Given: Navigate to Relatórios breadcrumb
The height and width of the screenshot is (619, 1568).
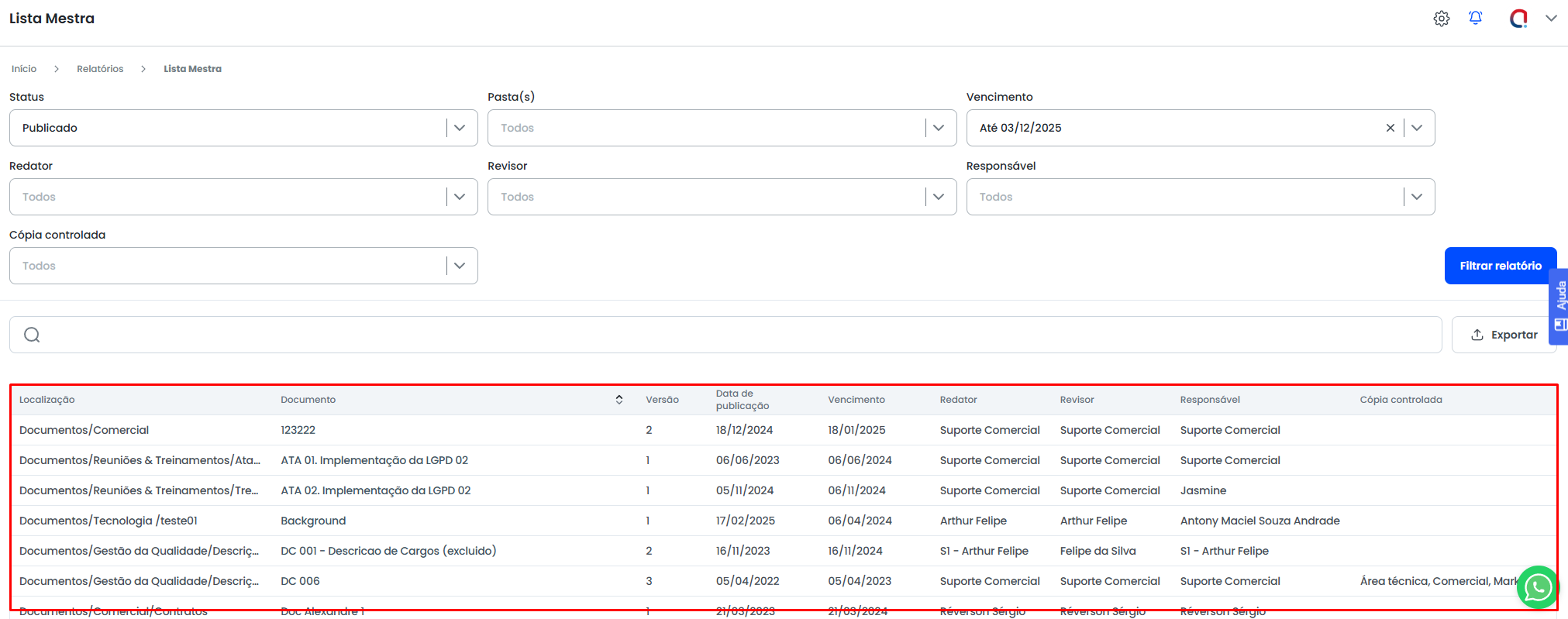Looking at the screenshot, I should pos(100,69).
